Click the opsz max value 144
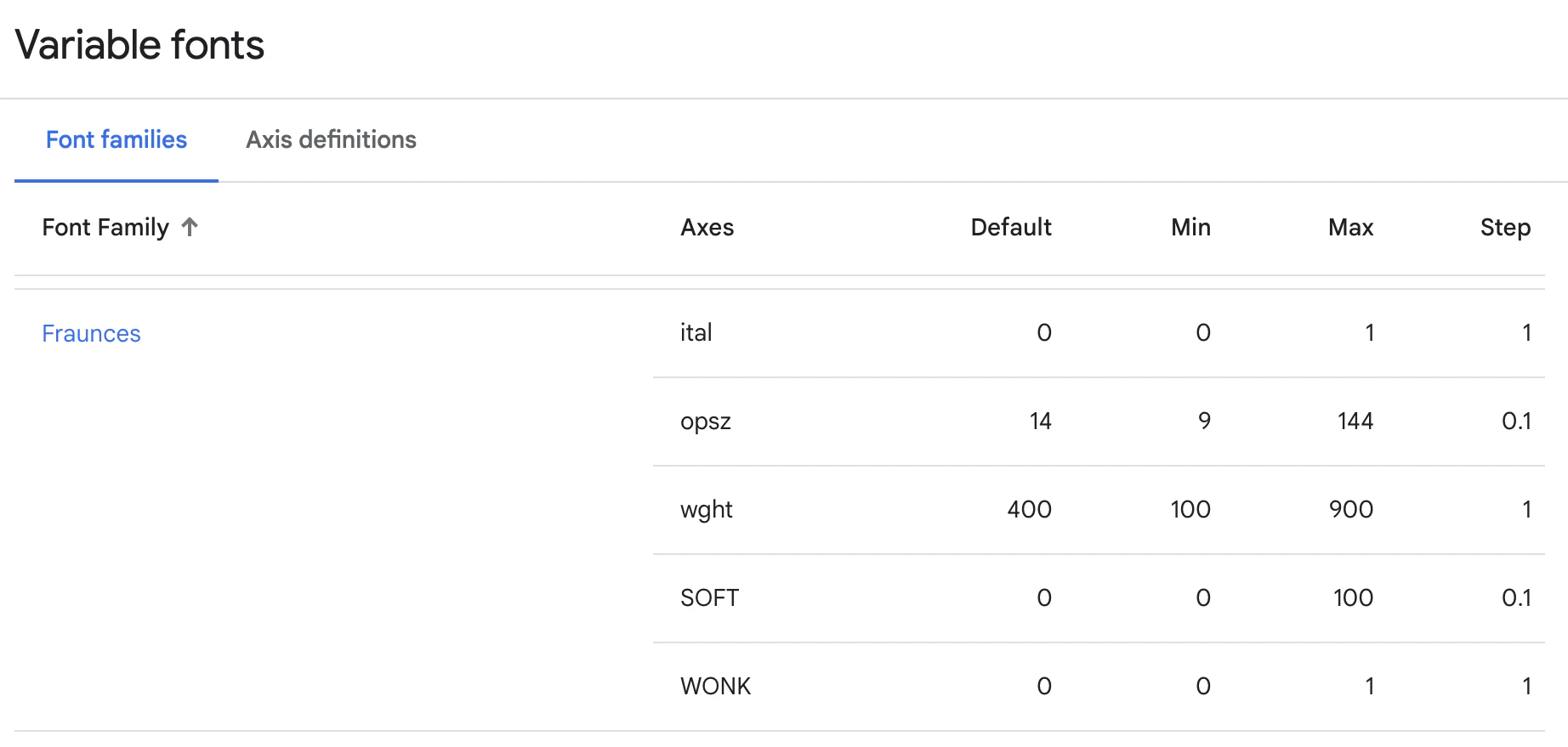The width and height of the screenshot is (1568, 747). click(x=1355, y=421)
